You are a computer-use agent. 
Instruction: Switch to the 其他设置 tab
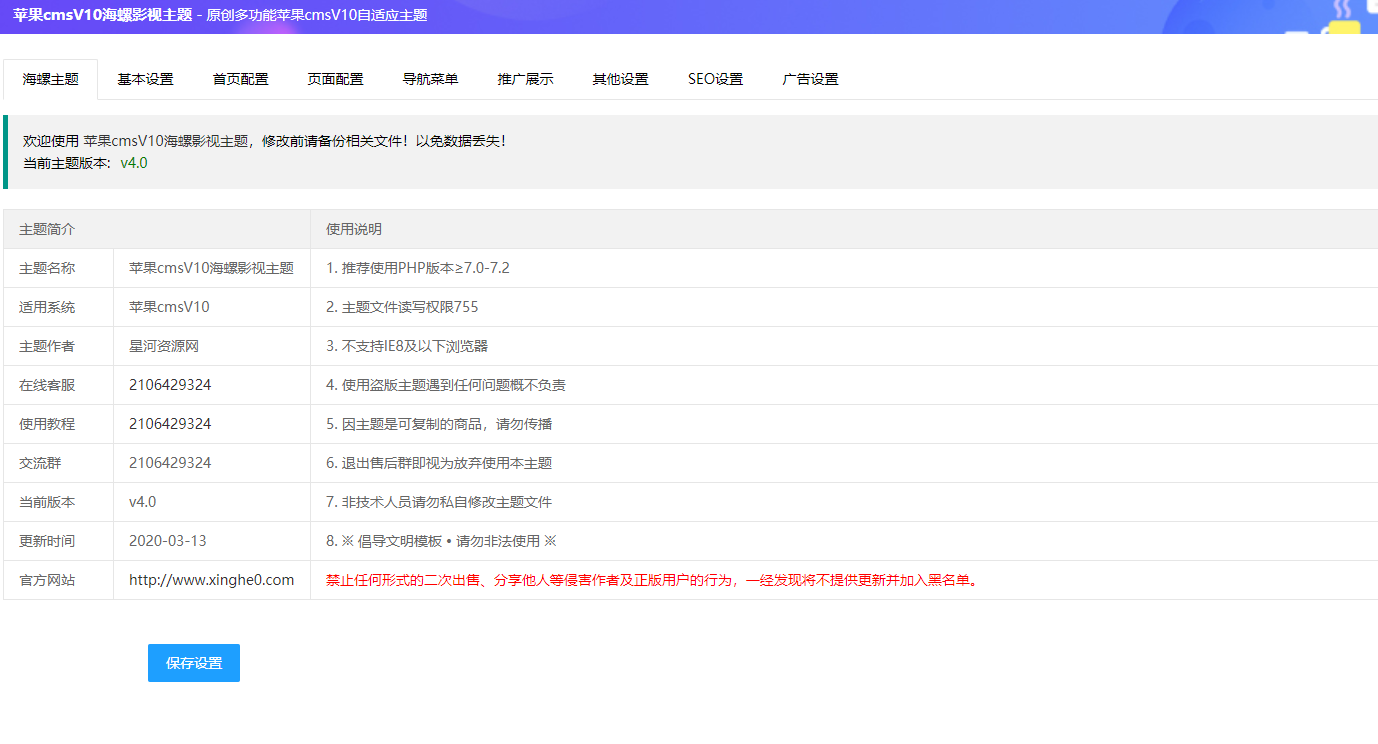tap(620, 79)
